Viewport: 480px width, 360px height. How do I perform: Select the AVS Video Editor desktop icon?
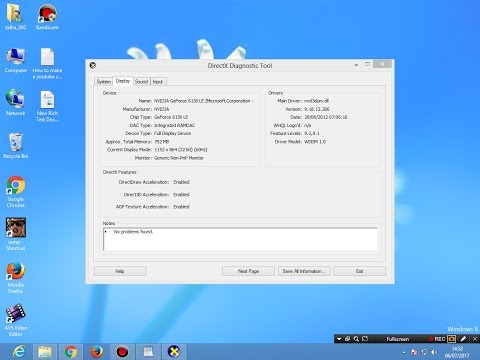[x=16, y=320]
